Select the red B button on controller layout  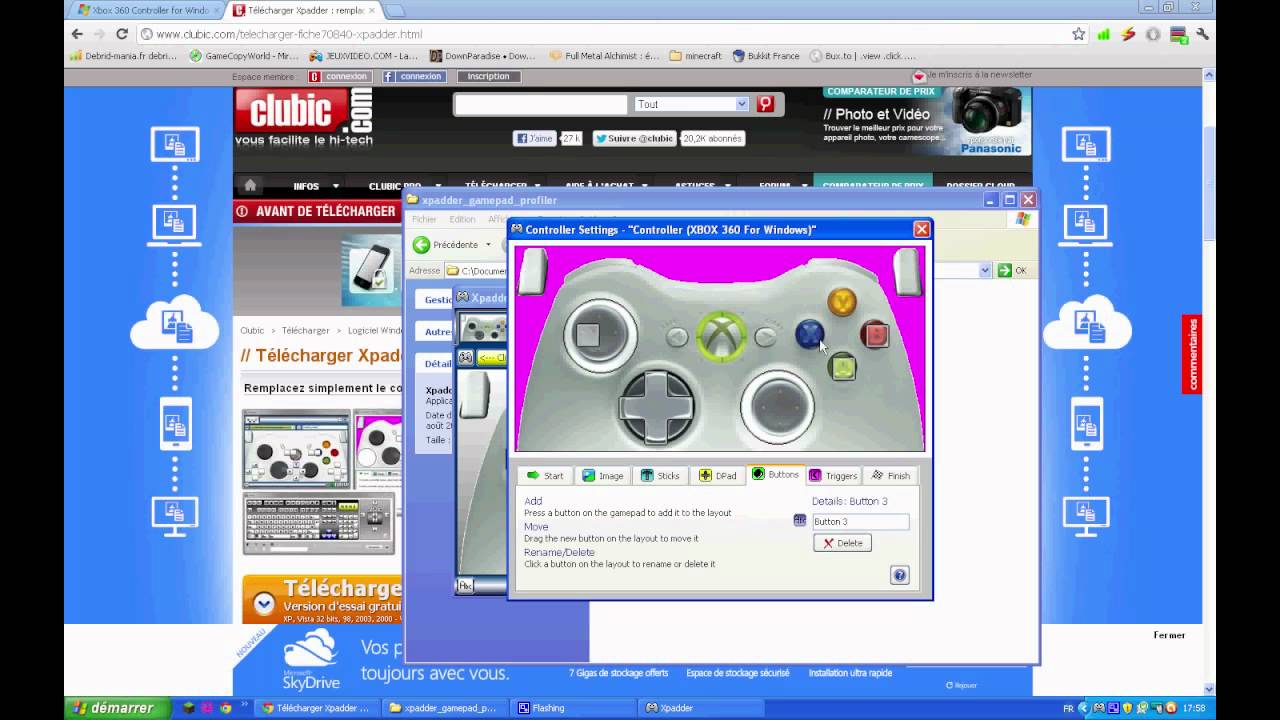click(x=875, y=334)
